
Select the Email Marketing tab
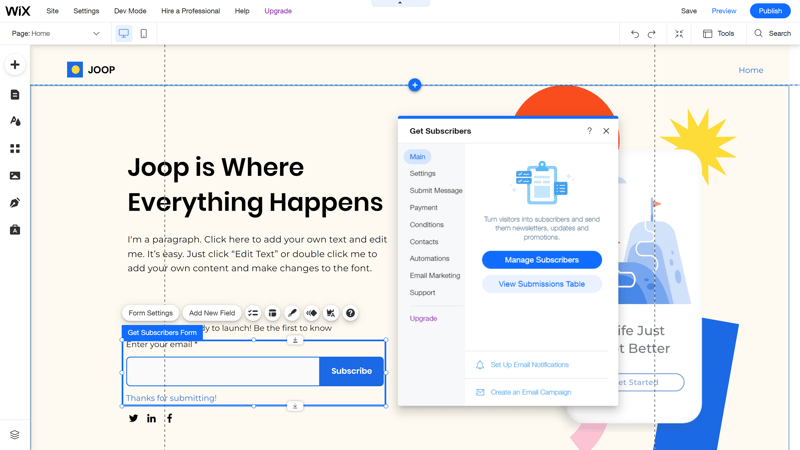pyautogui.click(x=435, y=276)
